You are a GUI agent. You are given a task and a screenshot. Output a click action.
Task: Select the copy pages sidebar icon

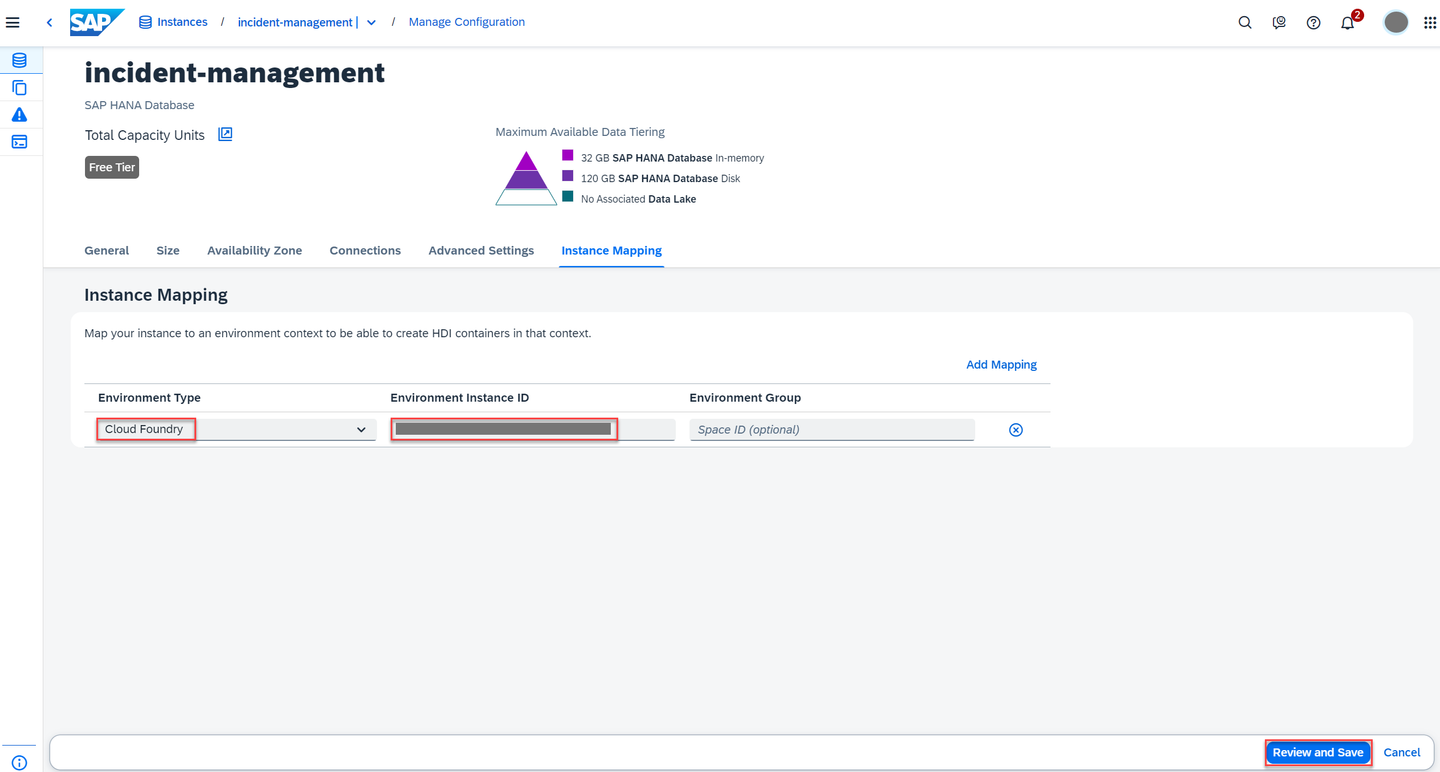tap(19, 88)
